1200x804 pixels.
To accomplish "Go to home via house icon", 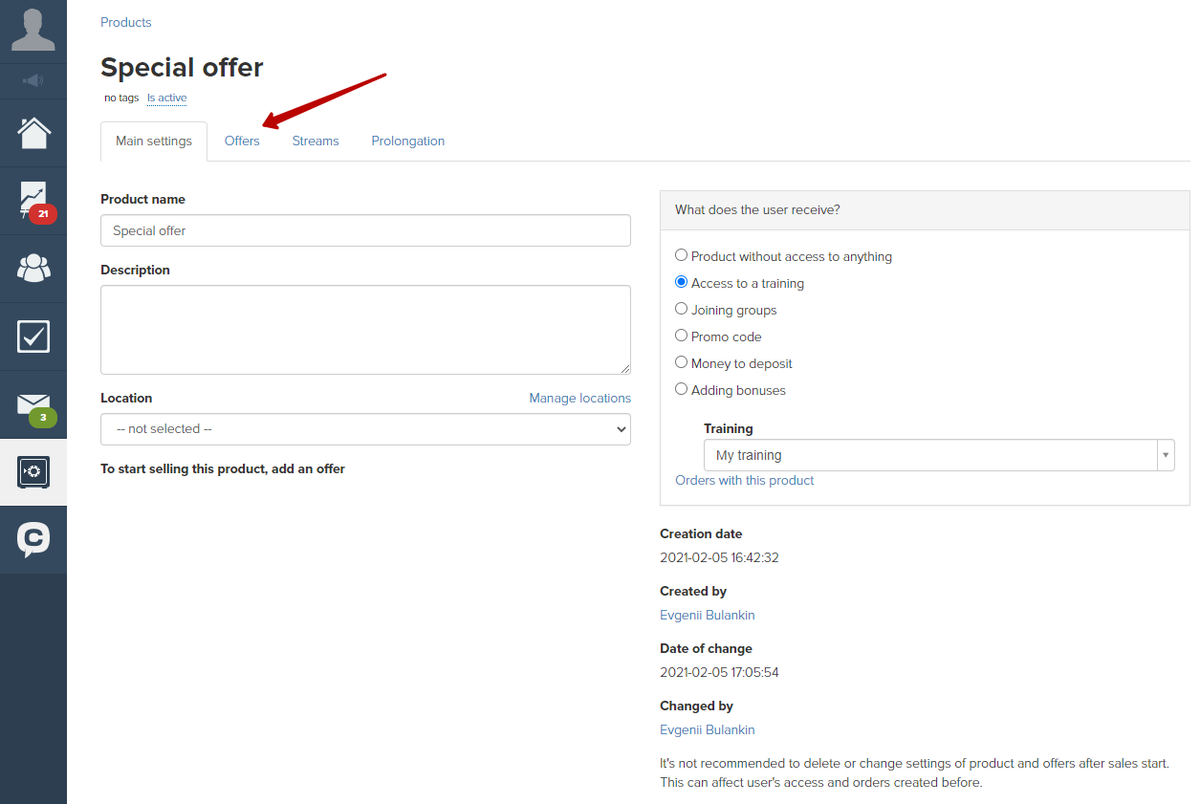I will point(33,133).
